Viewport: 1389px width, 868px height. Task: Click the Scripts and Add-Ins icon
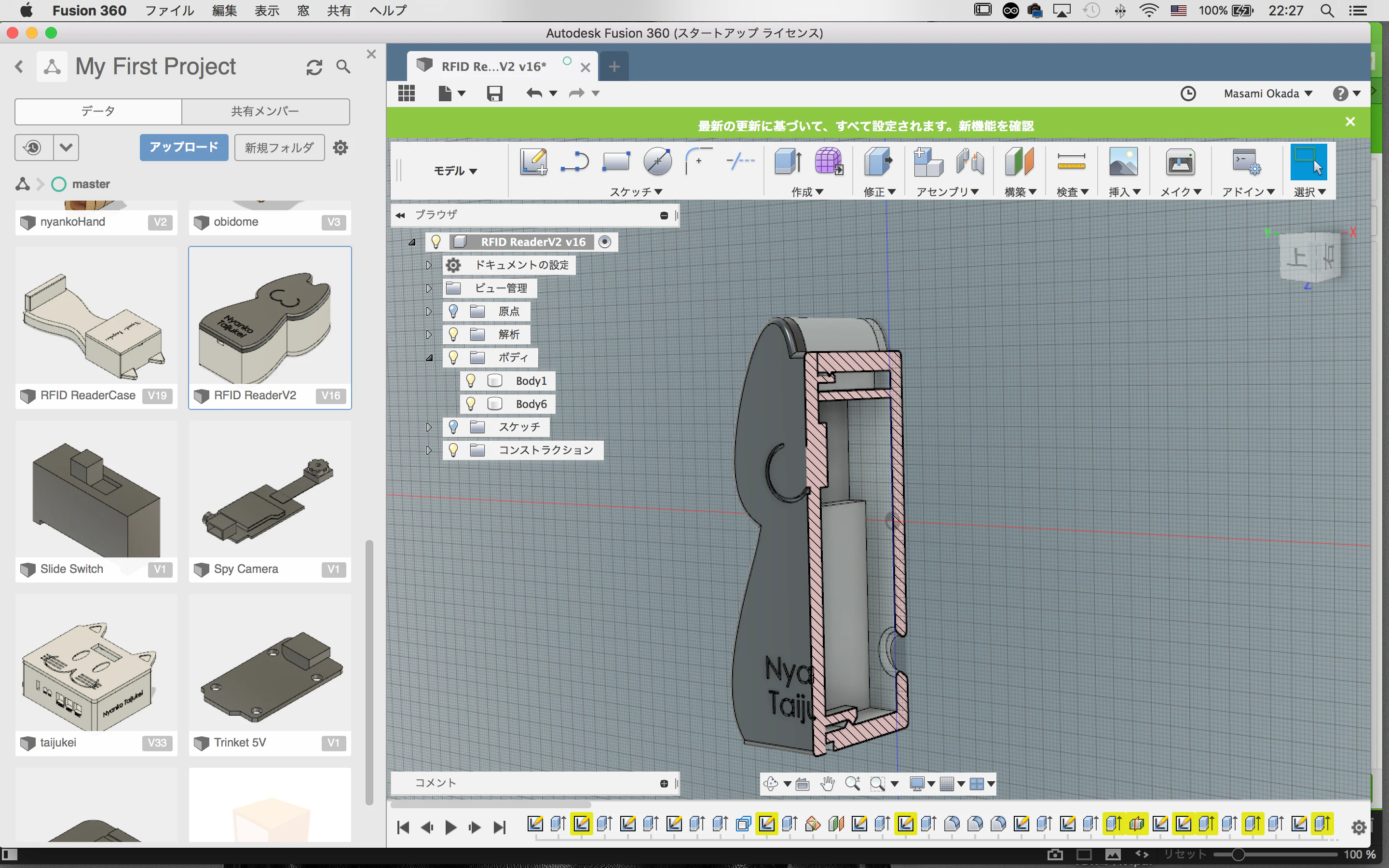click(x=1246, y=162)
